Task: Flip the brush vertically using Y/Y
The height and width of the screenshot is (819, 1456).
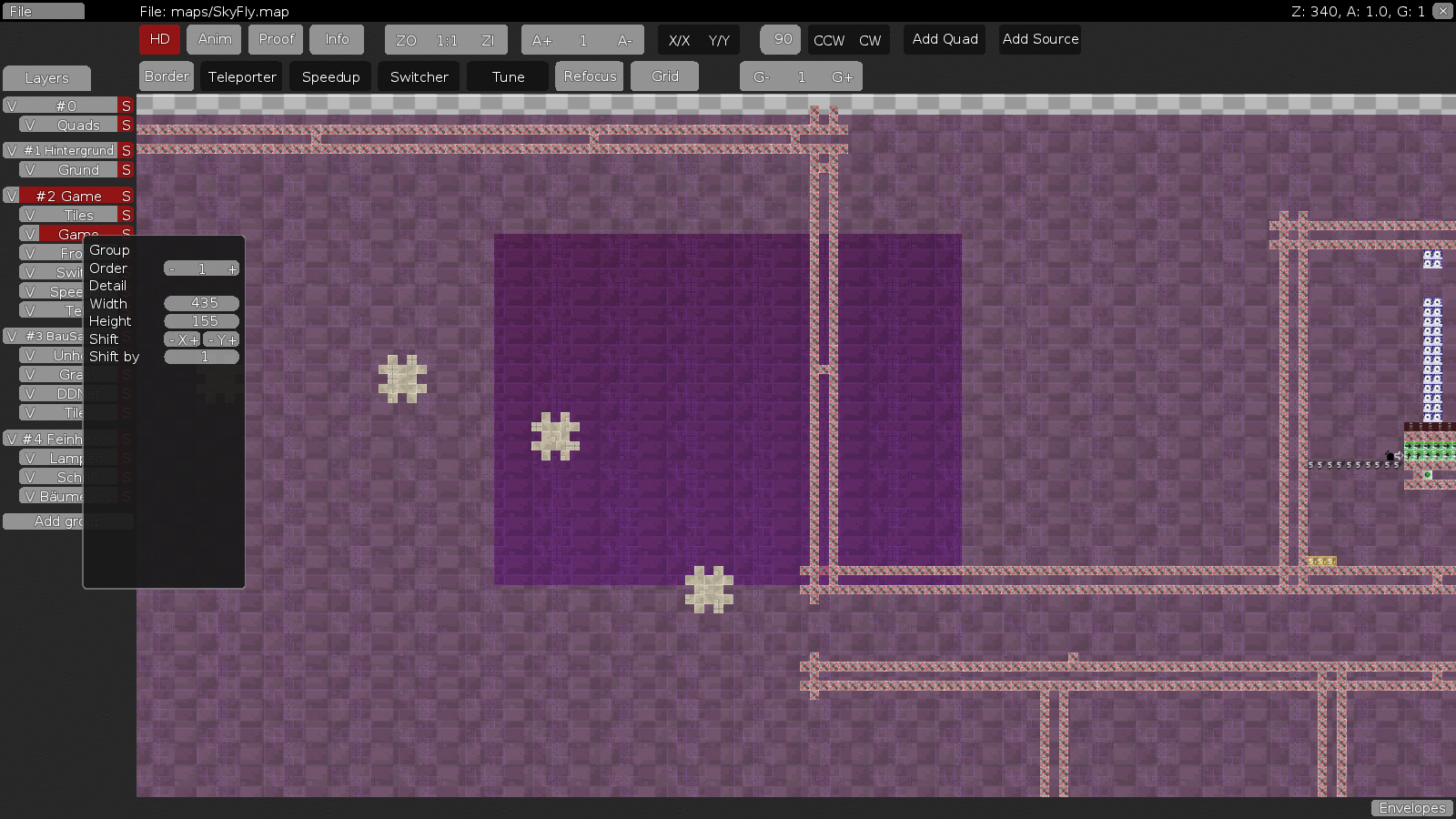Action: click(x=717, y=40)
